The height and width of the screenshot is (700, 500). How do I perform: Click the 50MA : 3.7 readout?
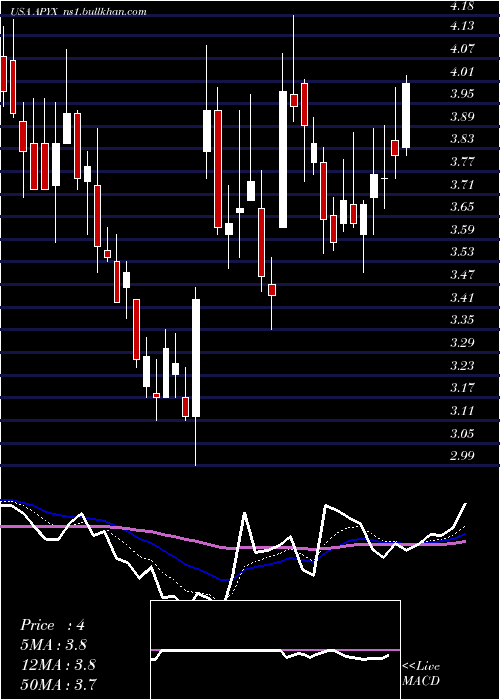58,684
